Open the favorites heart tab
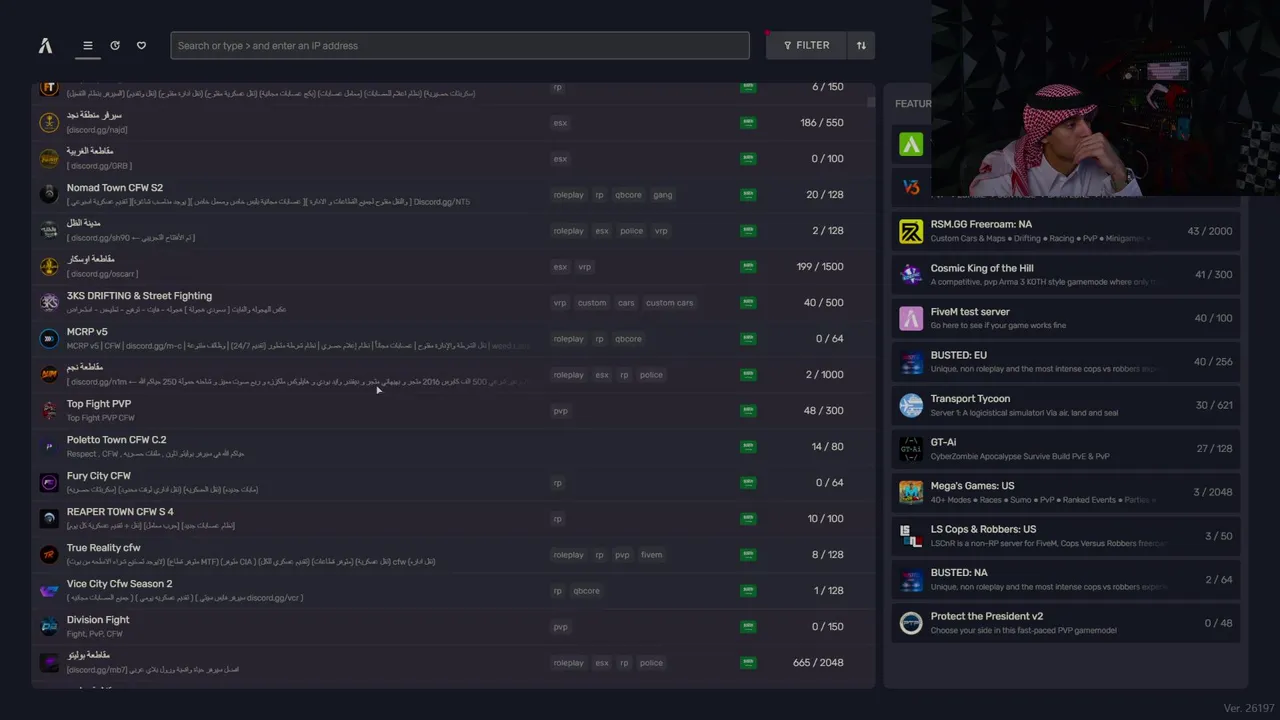This screenshot has width=1280, height=720. 141,45
